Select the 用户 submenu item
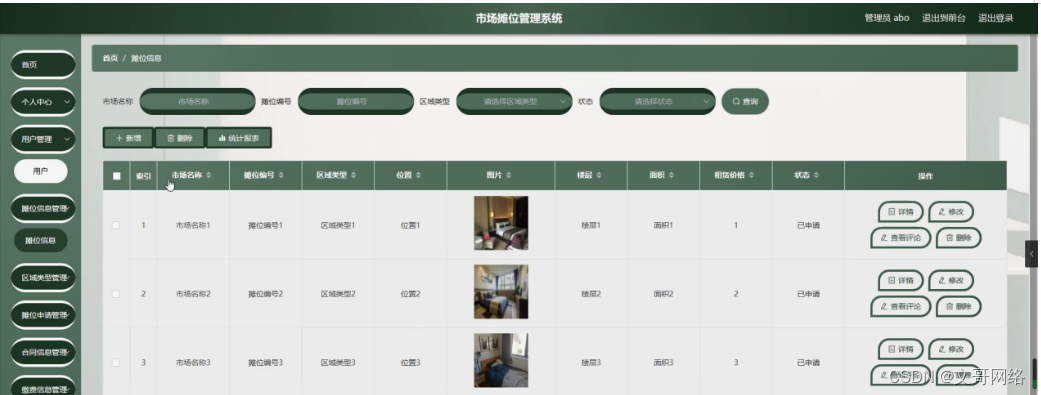The width and height of the screenshot is (1041, 395). tap(40, 171)
